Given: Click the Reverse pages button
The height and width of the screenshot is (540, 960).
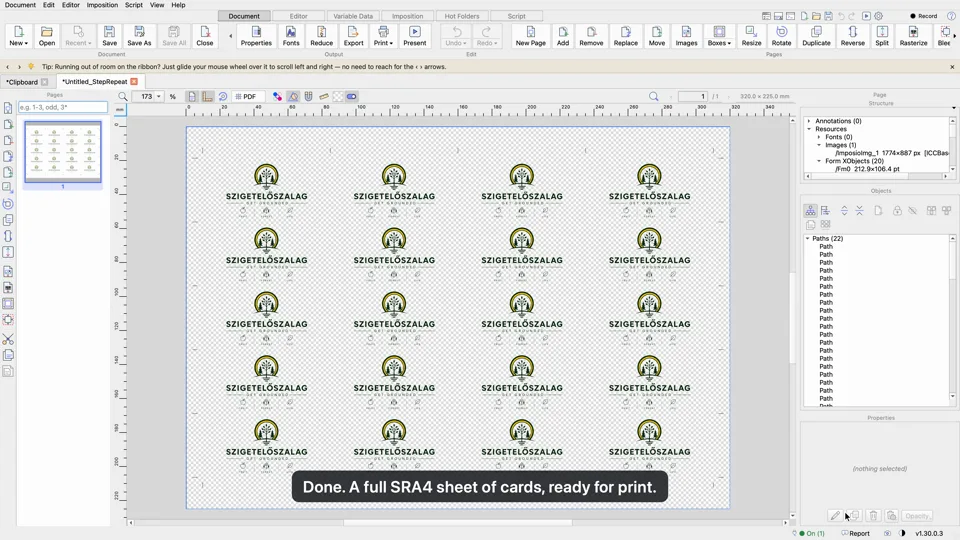Looking at the screenshot, I should tap(852, 36).
